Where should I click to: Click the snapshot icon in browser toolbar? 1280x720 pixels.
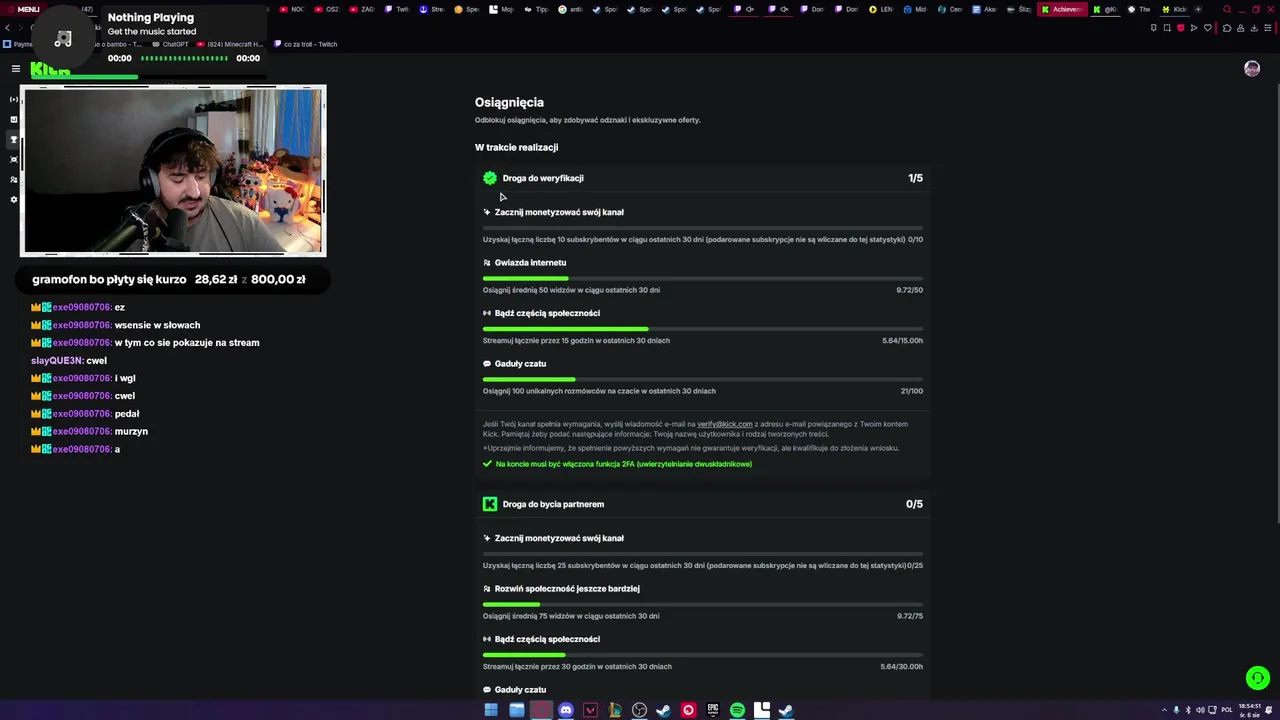point(1167,28)
